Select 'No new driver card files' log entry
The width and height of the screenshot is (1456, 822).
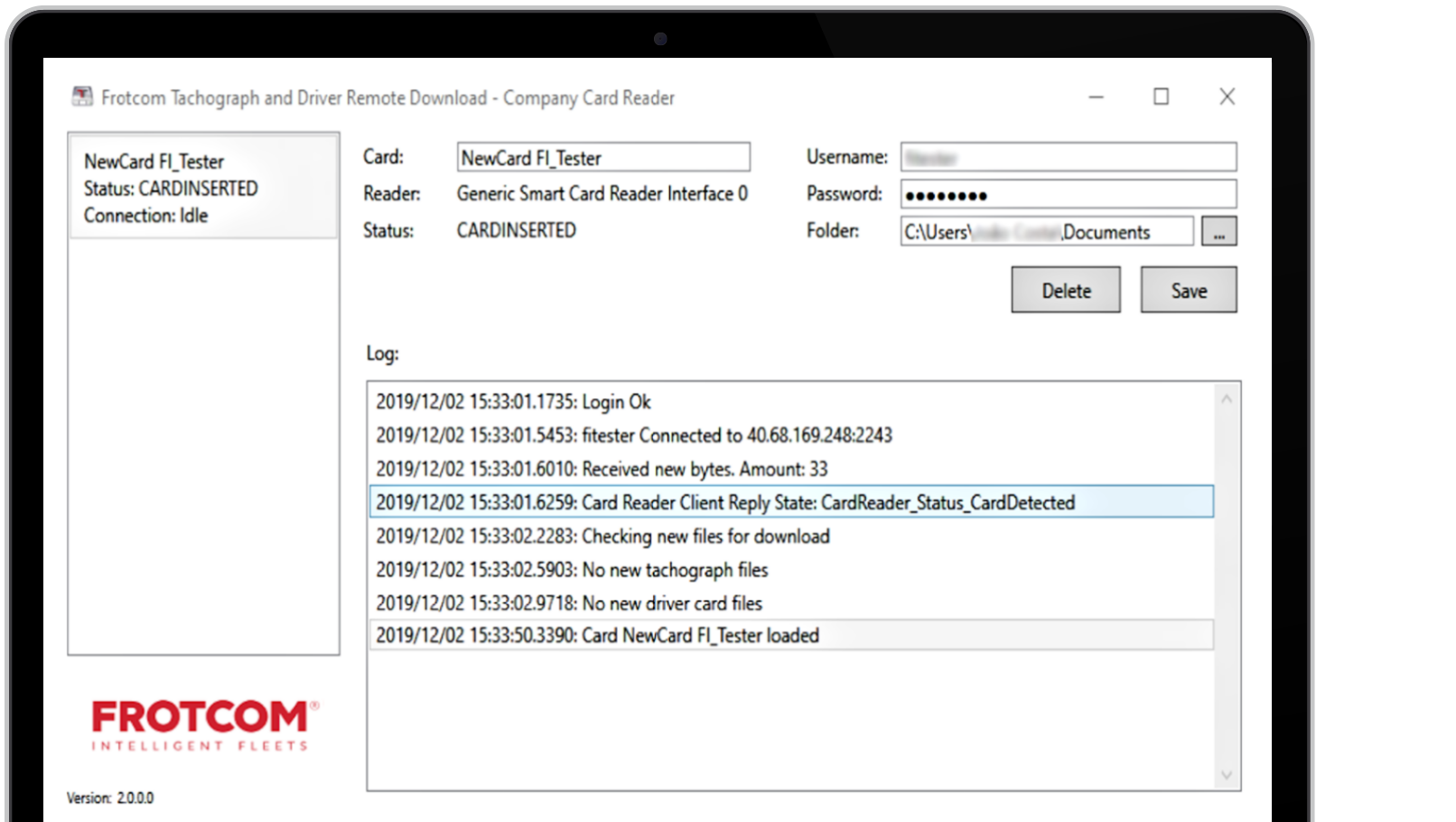791,603
